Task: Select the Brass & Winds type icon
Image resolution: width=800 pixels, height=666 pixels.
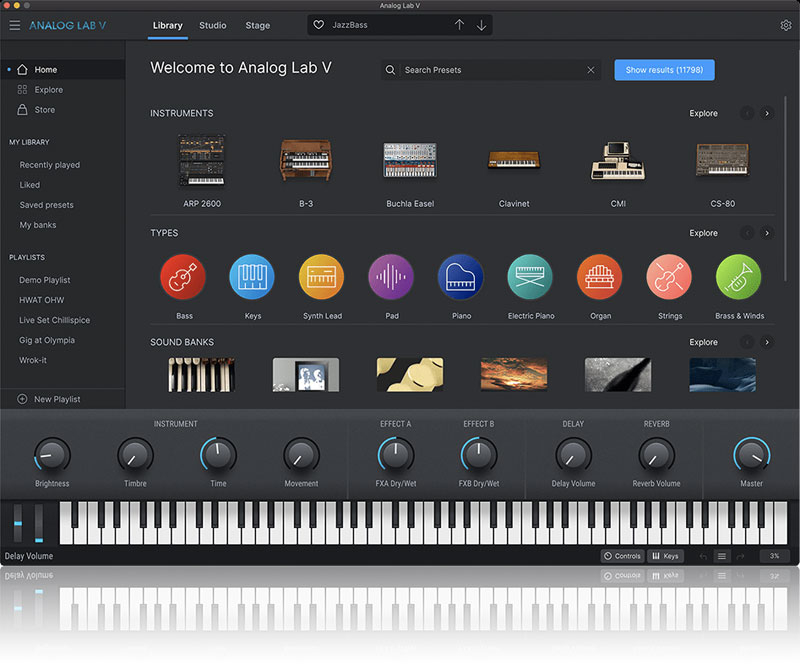Action: [x=739, y=277]
